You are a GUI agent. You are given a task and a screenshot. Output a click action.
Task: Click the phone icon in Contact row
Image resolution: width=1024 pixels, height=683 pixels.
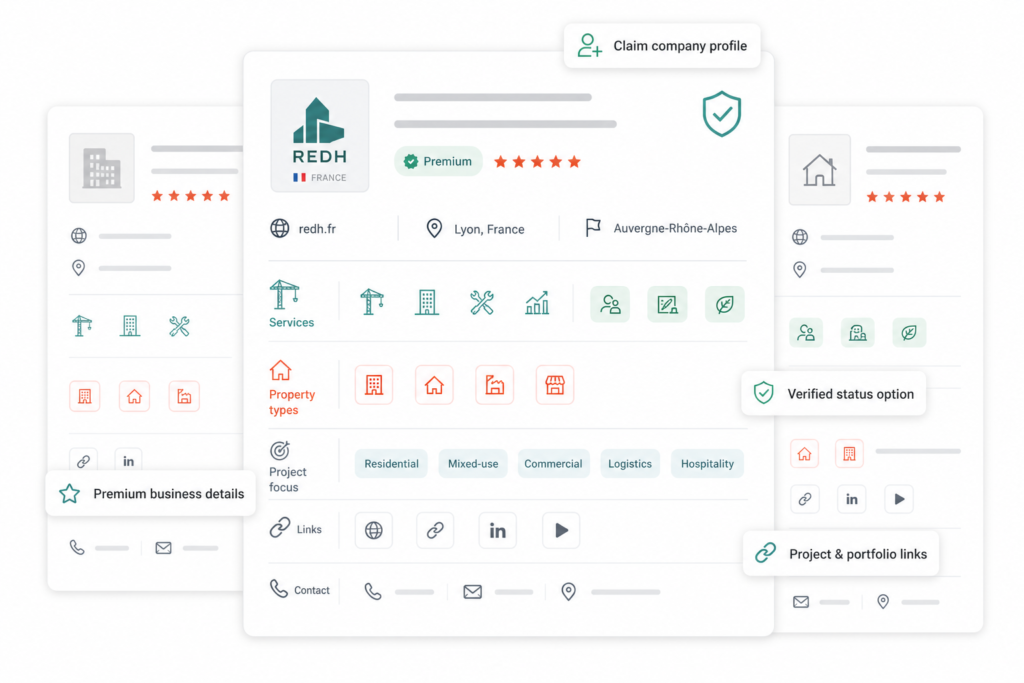(x=373, y=592)
